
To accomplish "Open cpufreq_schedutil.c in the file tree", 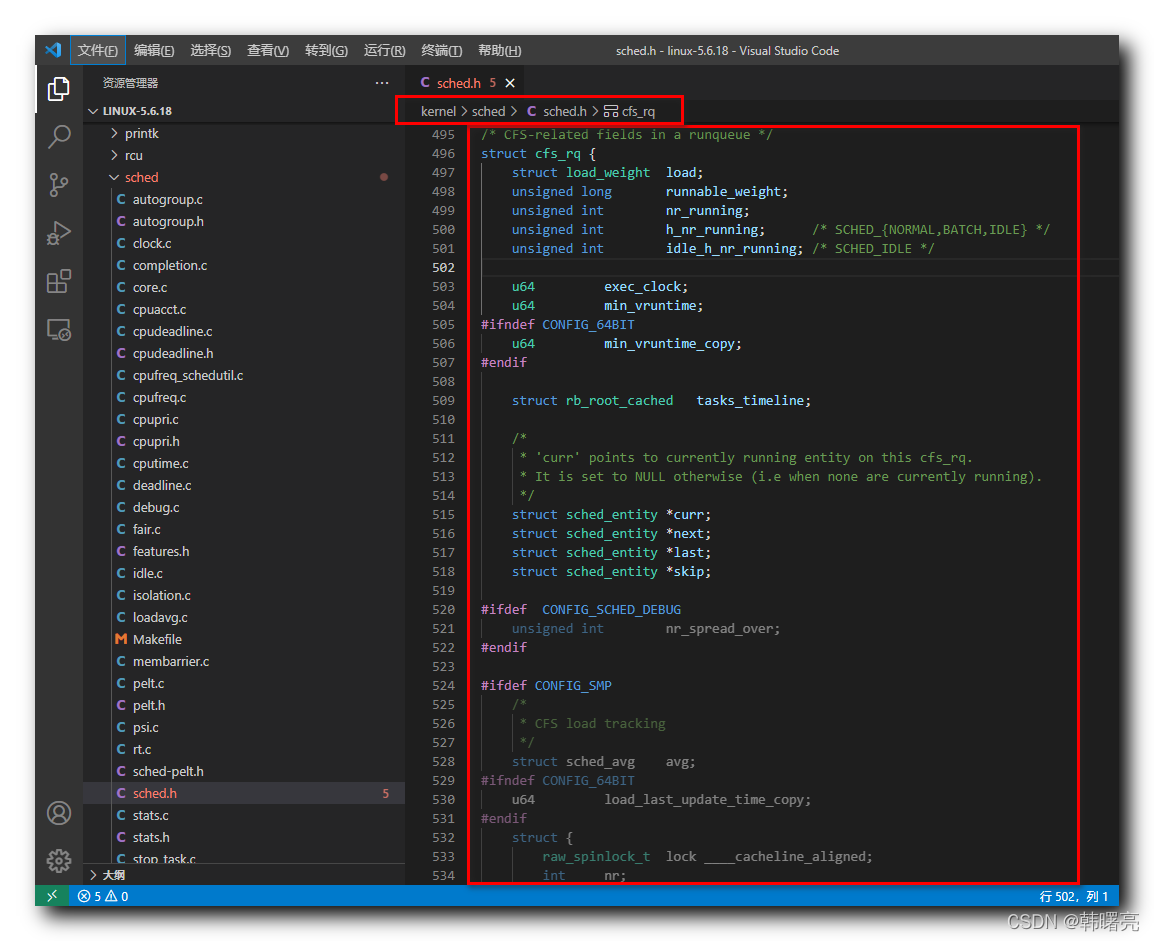I will [244, 375].
